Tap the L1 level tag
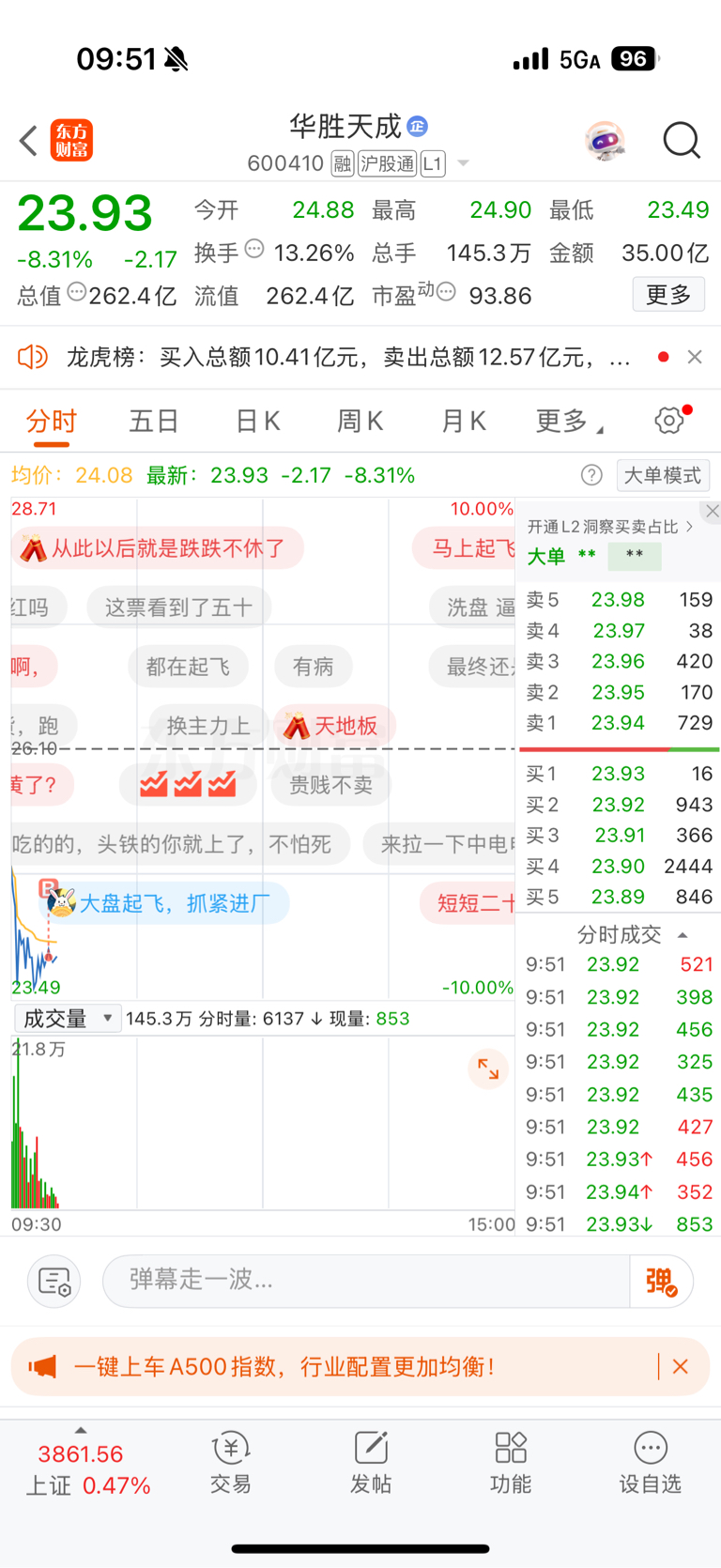 click(432, 163)
